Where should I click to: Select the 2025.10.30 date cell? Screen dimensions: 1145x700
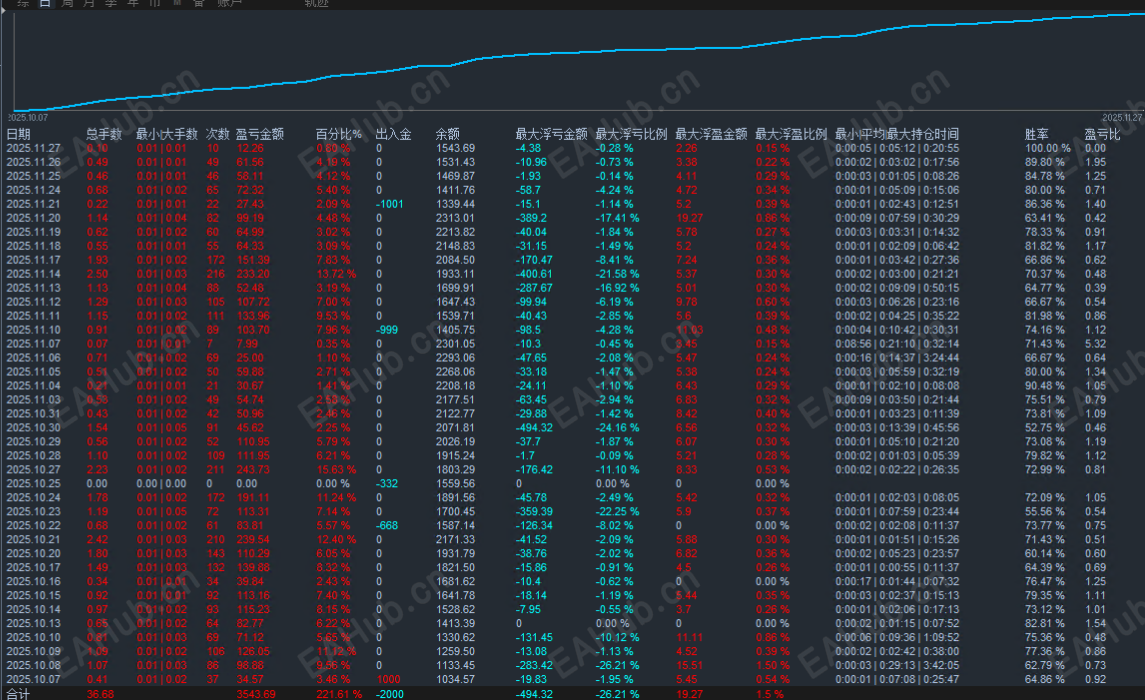click(34, 428)
